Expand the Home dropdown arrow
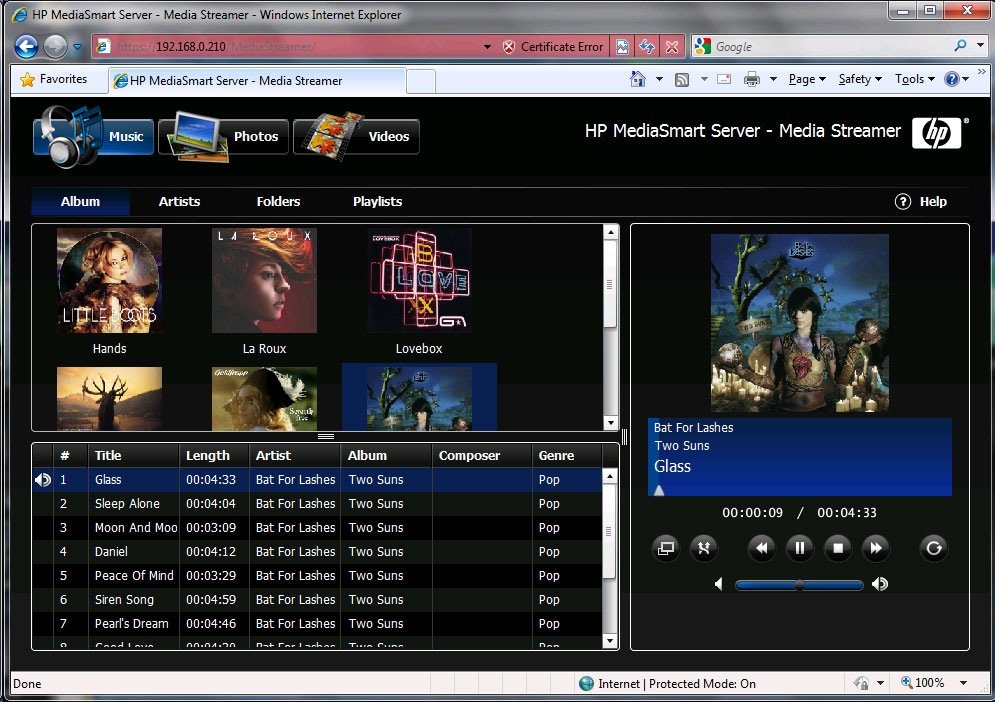Image resolution: width=995 pixels, height=702 pixels. 659,79
